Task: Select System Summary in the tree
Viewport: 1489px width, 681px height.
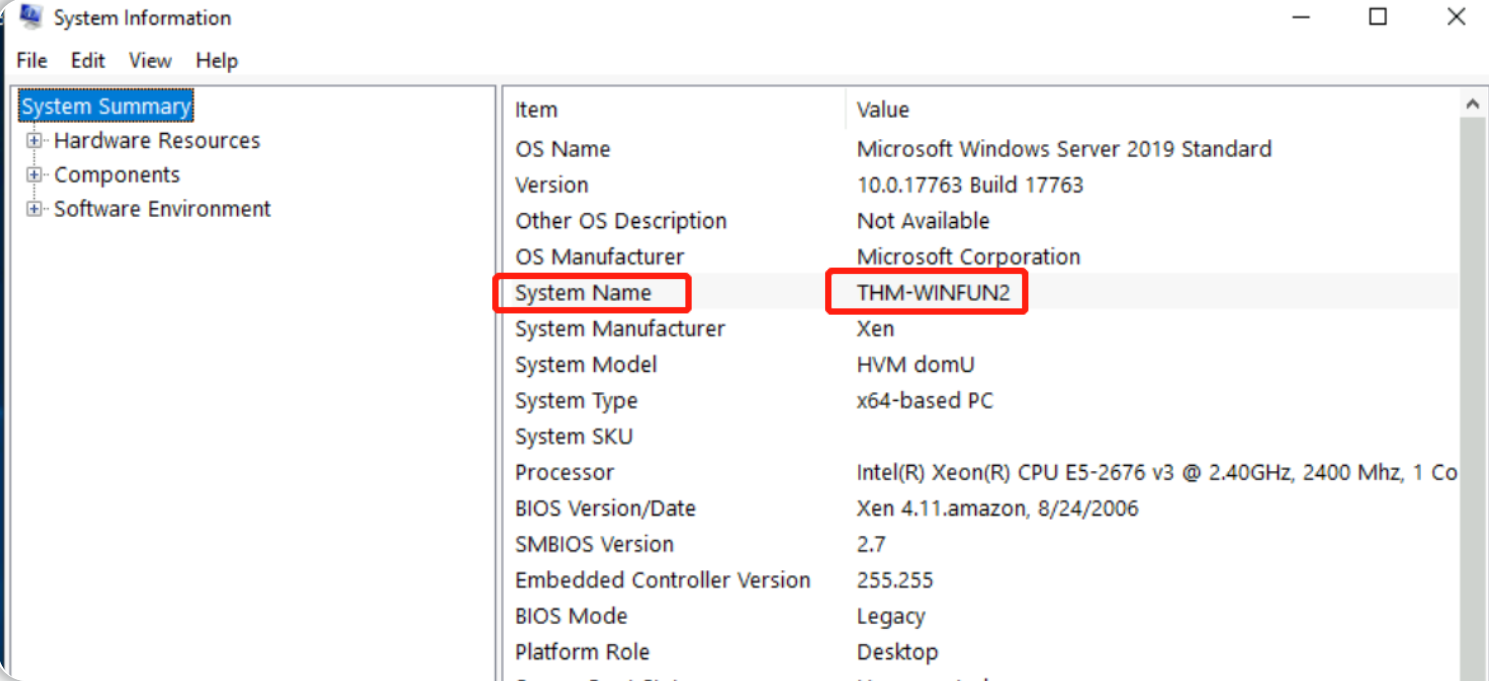Action: click(106, 106)
